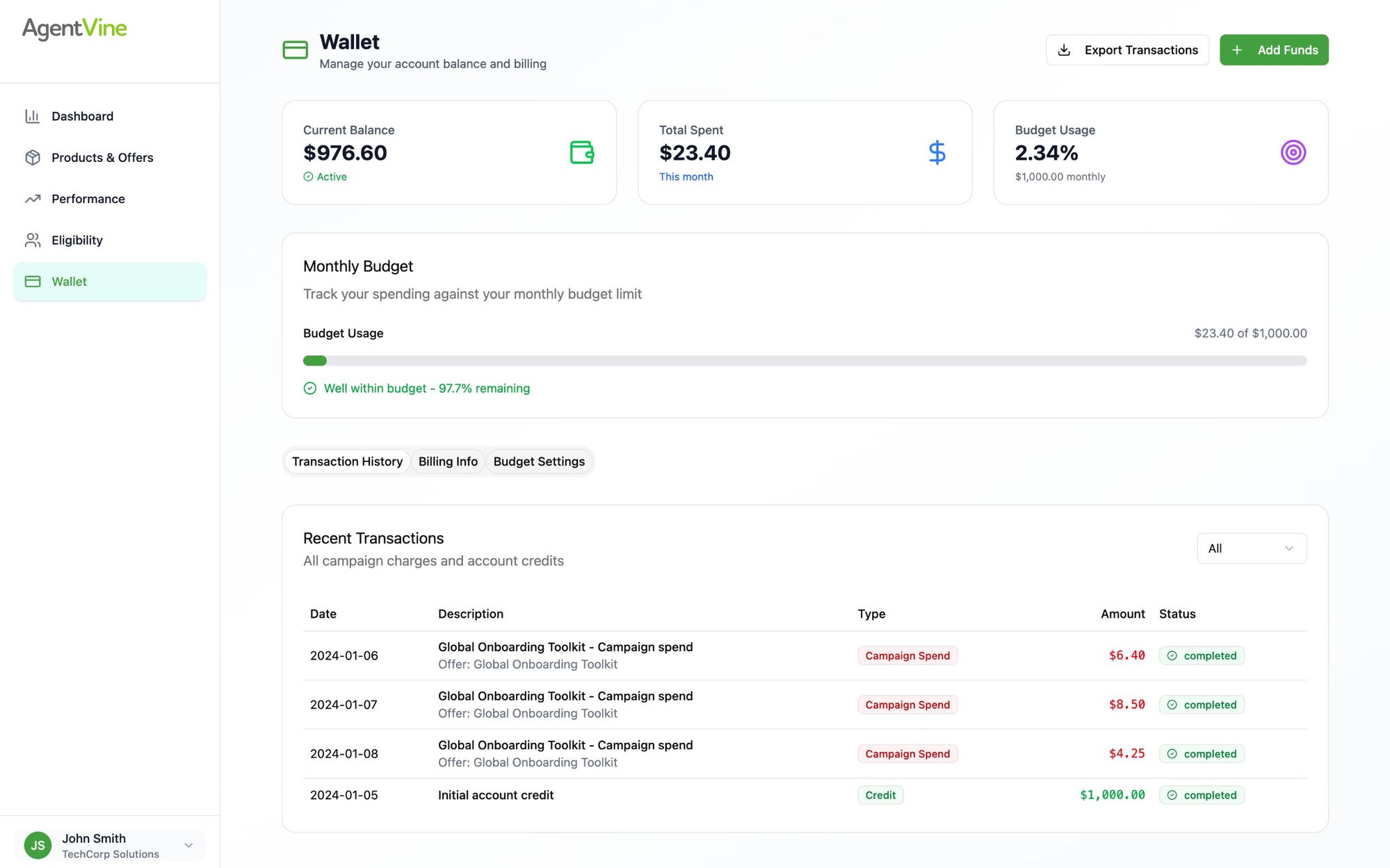
Task: Click the Amount column header
Action: [1122, 614]
